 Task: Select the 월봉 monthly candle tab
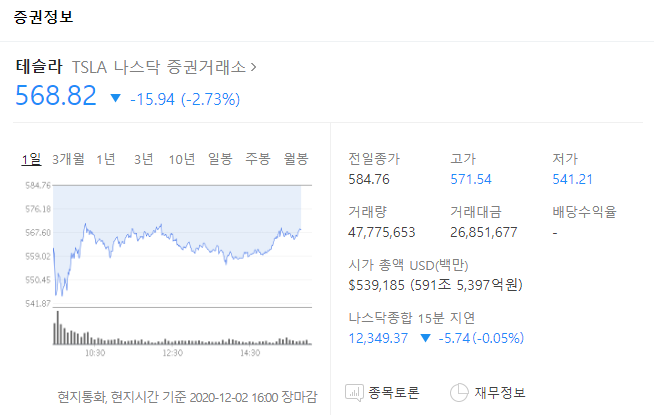296,159
